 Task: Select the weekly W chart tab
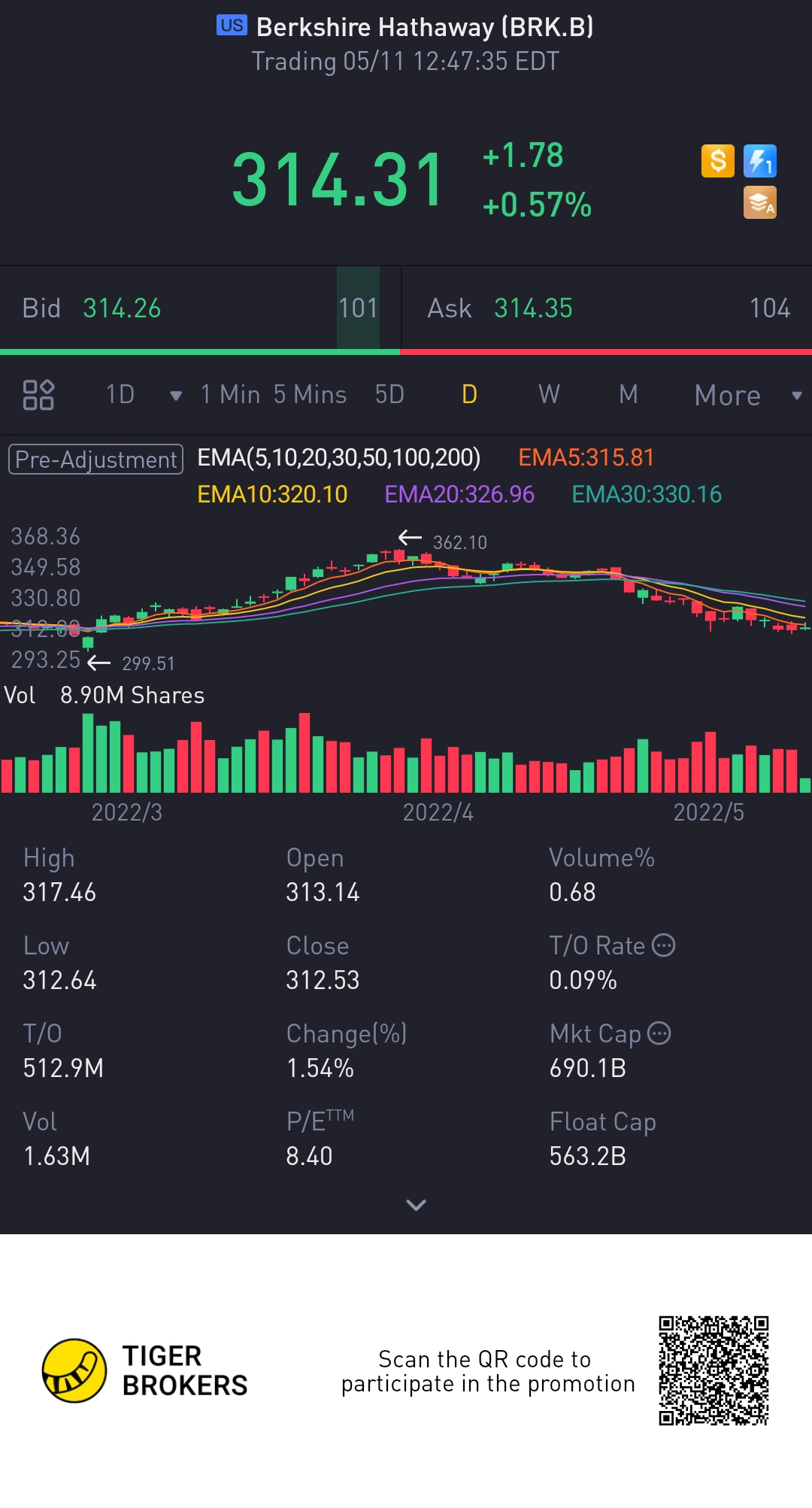click(x=549, y=394)
